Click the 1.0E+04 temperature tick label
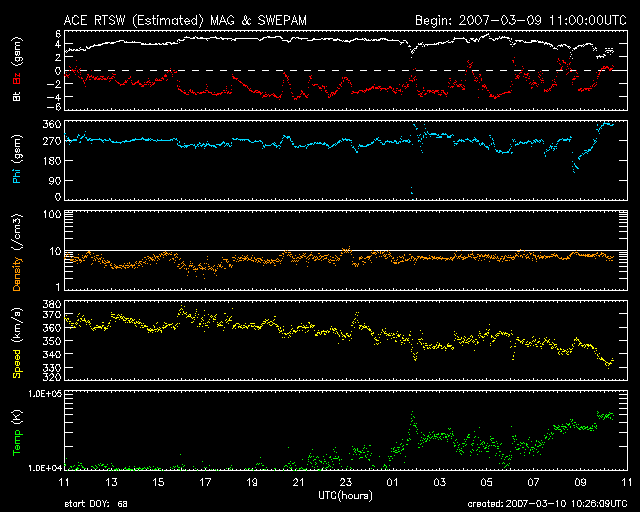640x512 pixels. [x=44, y=468]
